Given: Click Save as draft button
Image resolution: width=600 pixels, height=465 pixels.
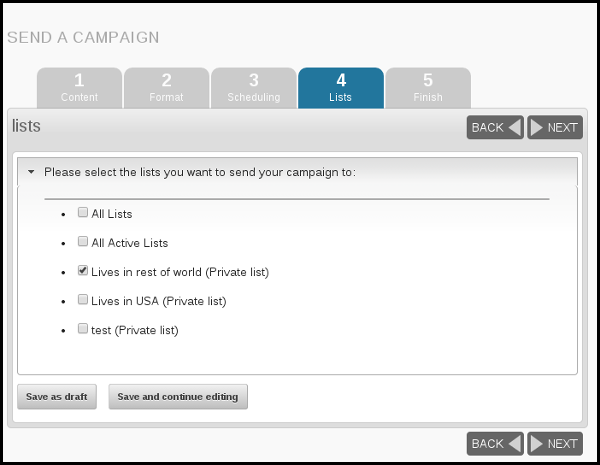Looking at the screenshot, I should coord(57,396).
